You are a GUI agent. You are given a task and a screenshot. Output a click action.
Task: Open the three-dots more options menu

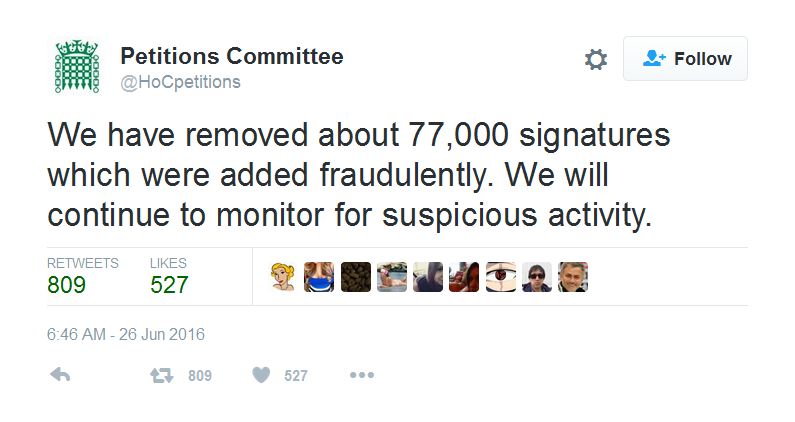click(x=361, y=375)
